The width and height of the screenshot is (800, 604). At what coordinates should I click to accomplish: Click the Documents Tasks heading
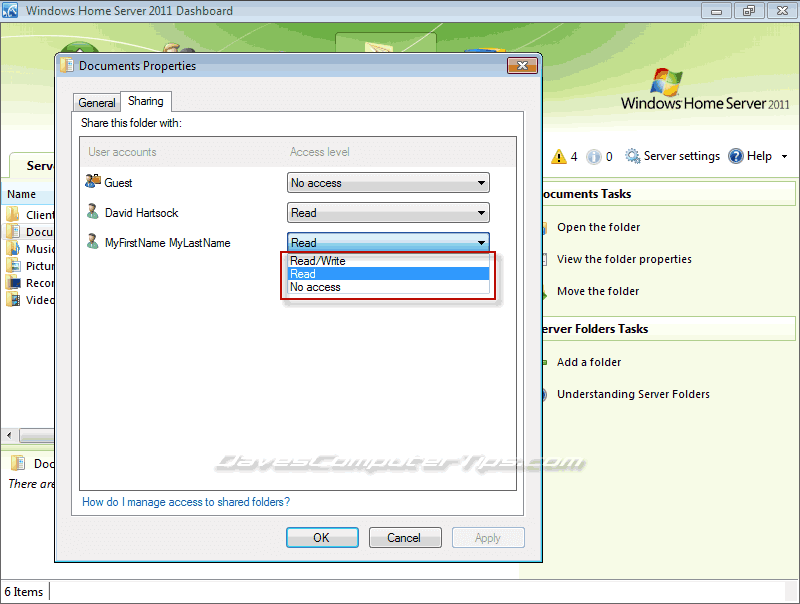coord(586,194)
